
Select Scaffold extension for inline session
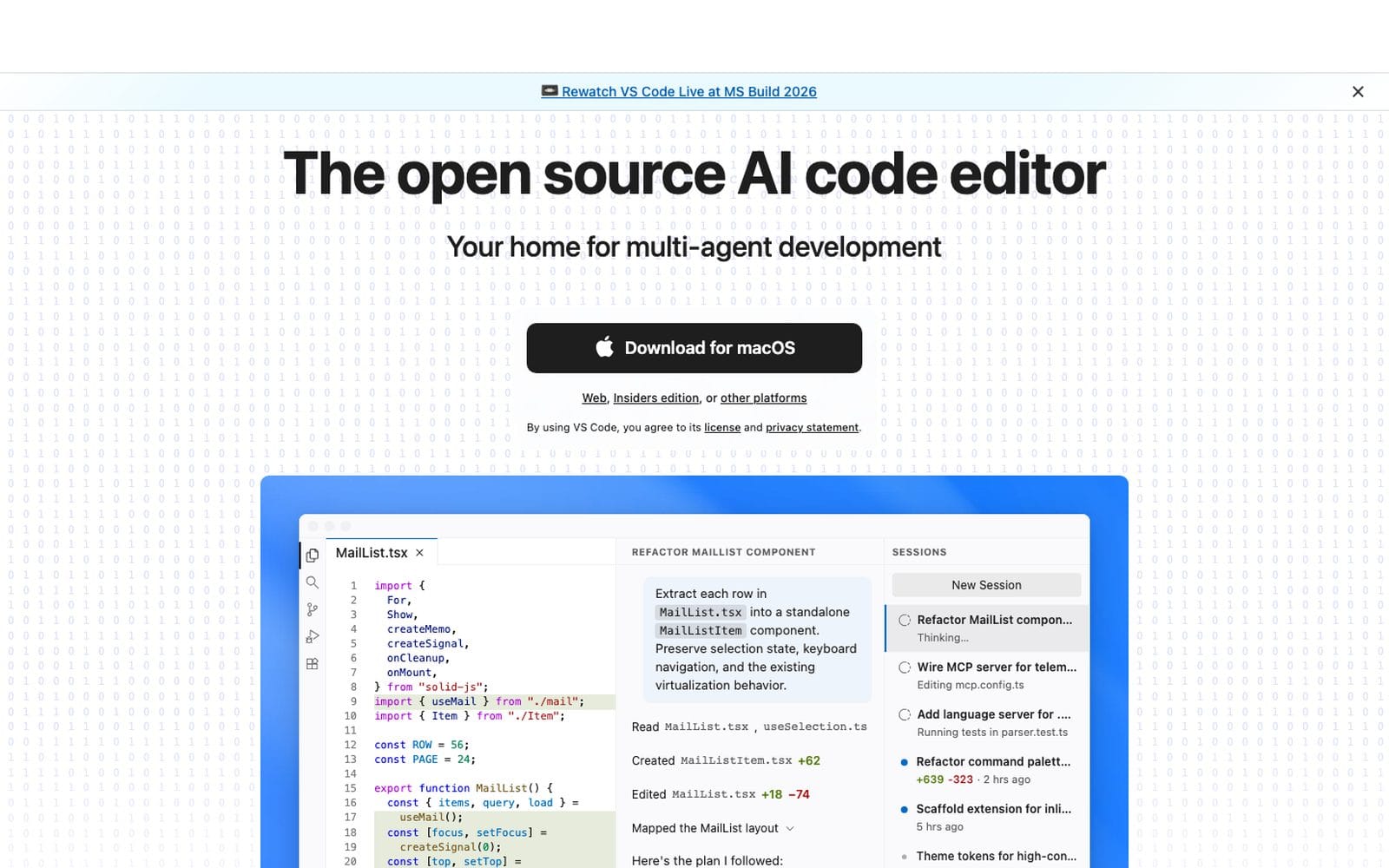(987, 818)
